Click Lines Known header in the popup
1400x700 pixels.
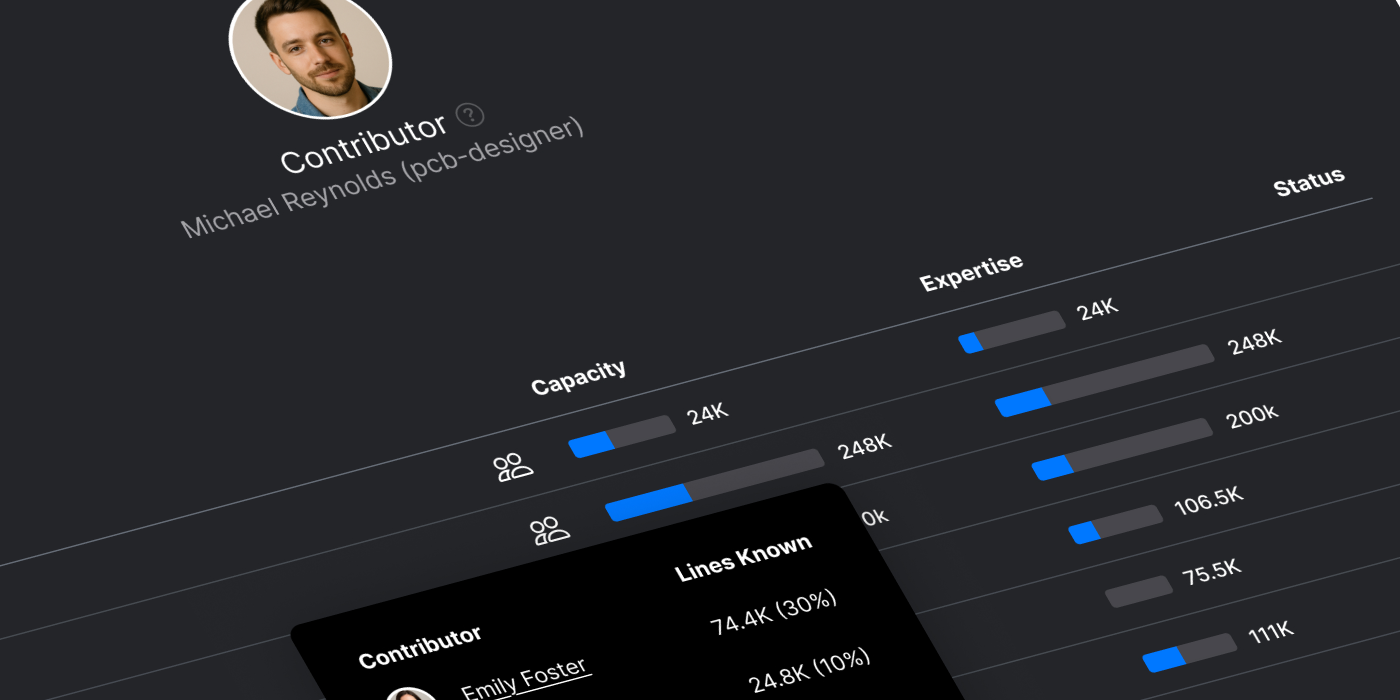click(743, 559)
